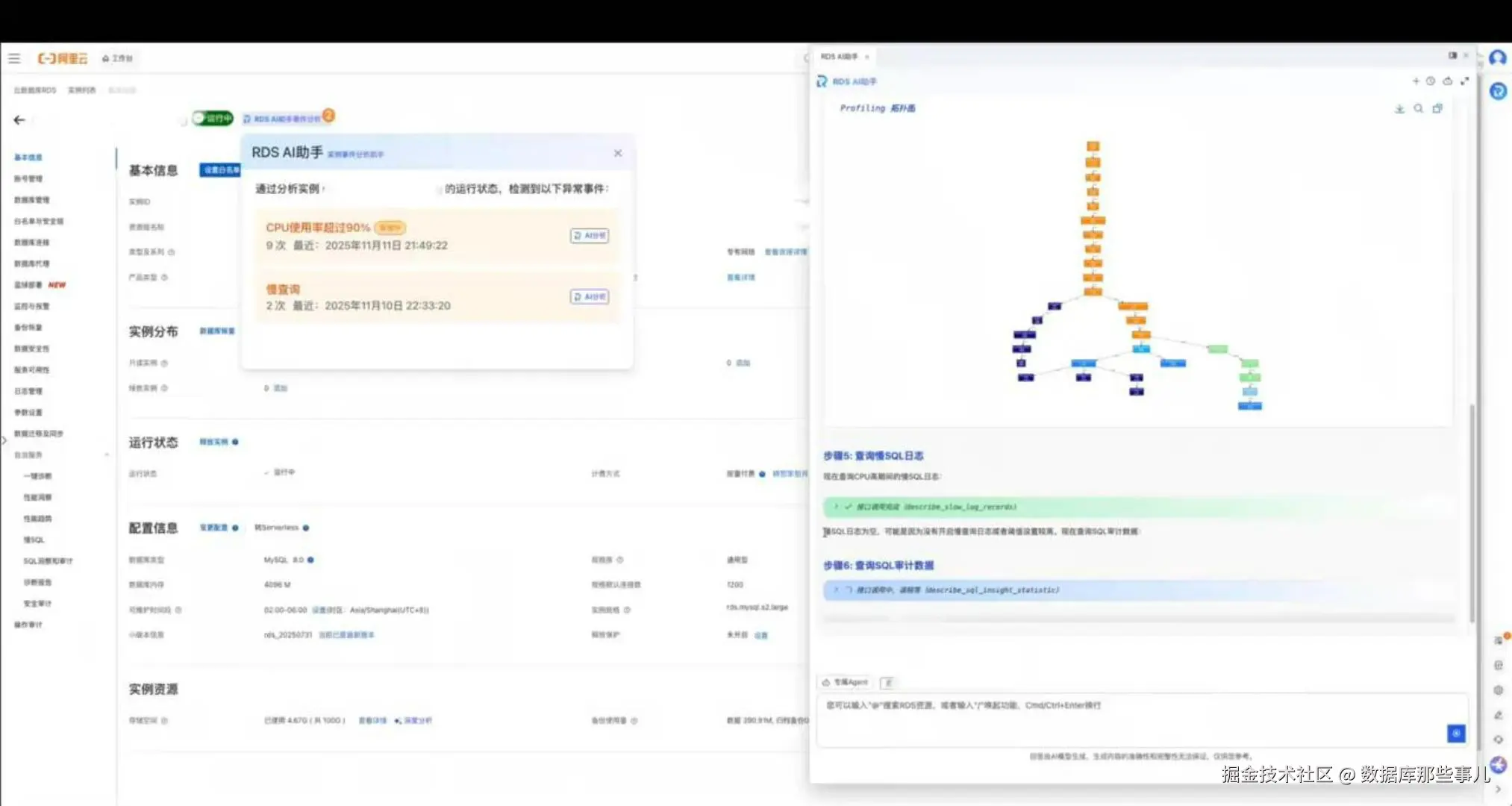1512x806 pixels.
Task: Close the RDS AI助手 popup dialog
Action: click(618, 153)
